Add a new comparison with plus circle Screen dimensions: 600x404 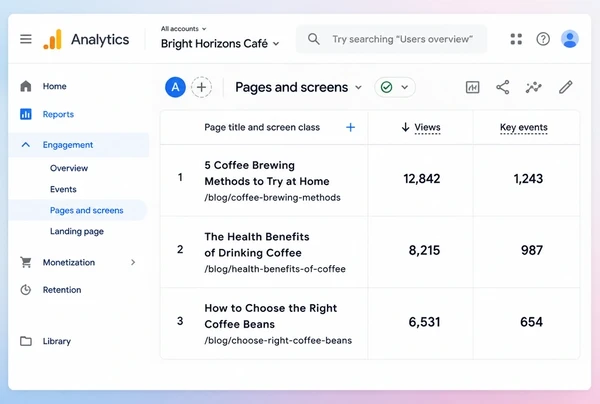[201, 87]
